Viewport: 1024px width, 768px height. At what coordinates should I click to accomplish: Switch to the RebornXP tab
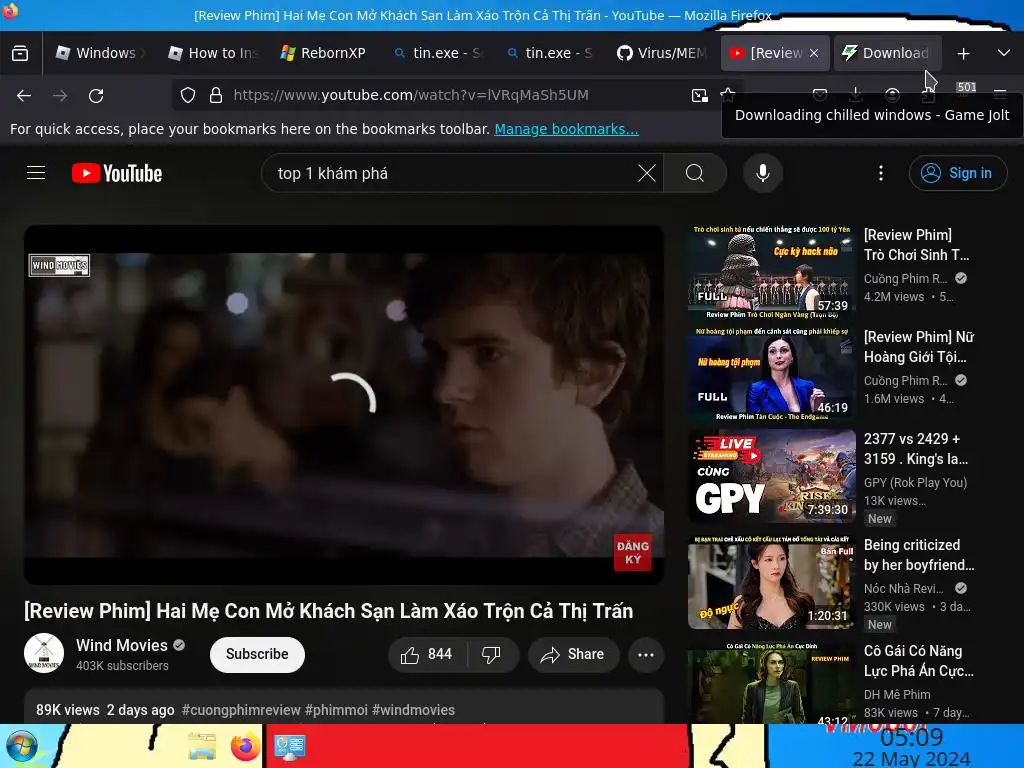click(x=323, y=53)
